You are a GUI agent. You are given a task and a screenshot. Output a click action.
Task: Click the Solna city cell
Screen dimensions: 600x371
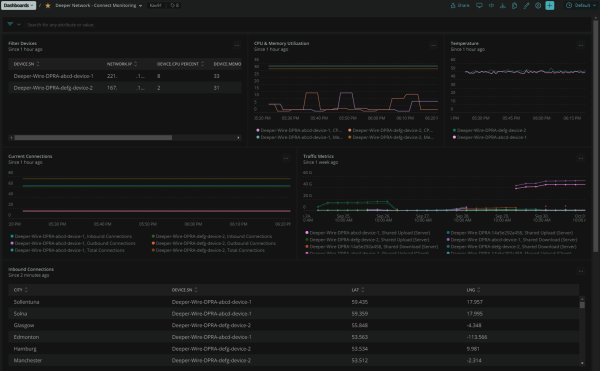tap(20, 314)
